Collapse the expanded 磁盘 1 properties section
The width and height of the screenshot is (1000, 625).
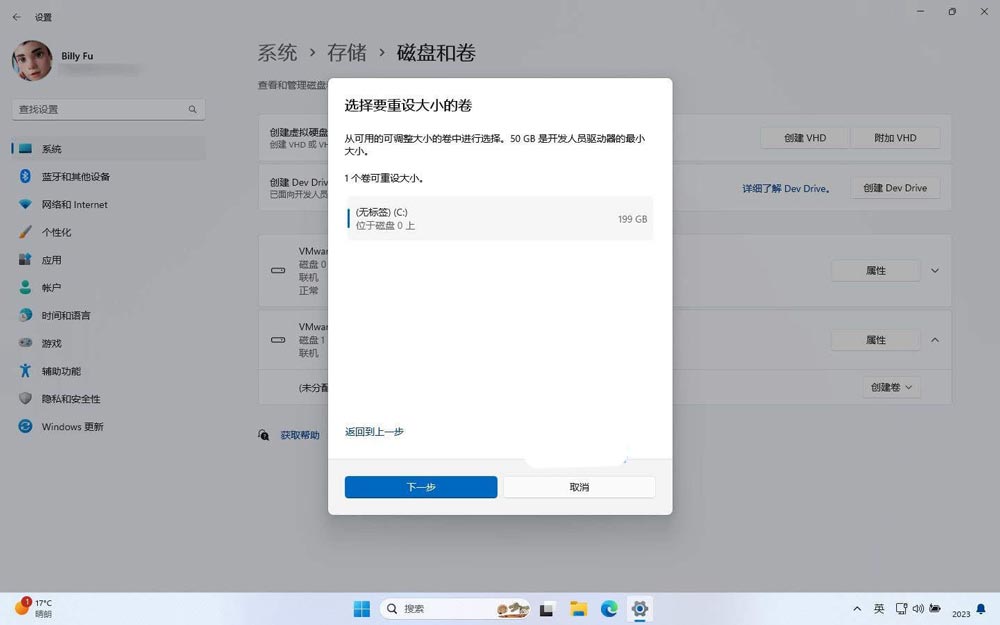(x=934, y=339)
